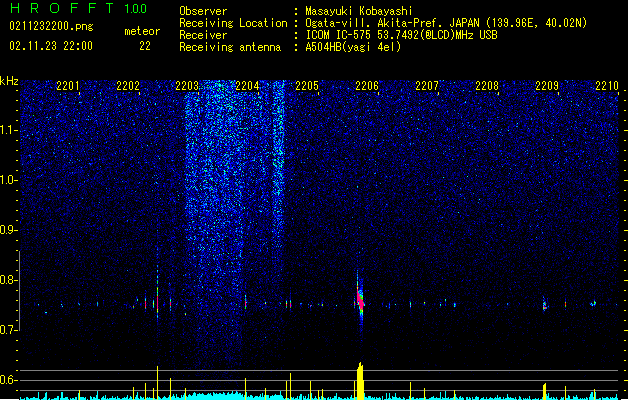Select antenna value A504HB(yagi 4el)
Image resolution: width=629 pixels, height=400 pixels.
(353, 47)
